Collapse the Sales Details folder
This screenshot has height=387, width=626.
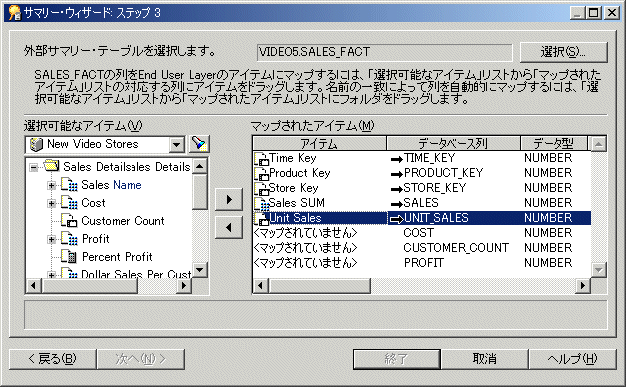(34, 167)
